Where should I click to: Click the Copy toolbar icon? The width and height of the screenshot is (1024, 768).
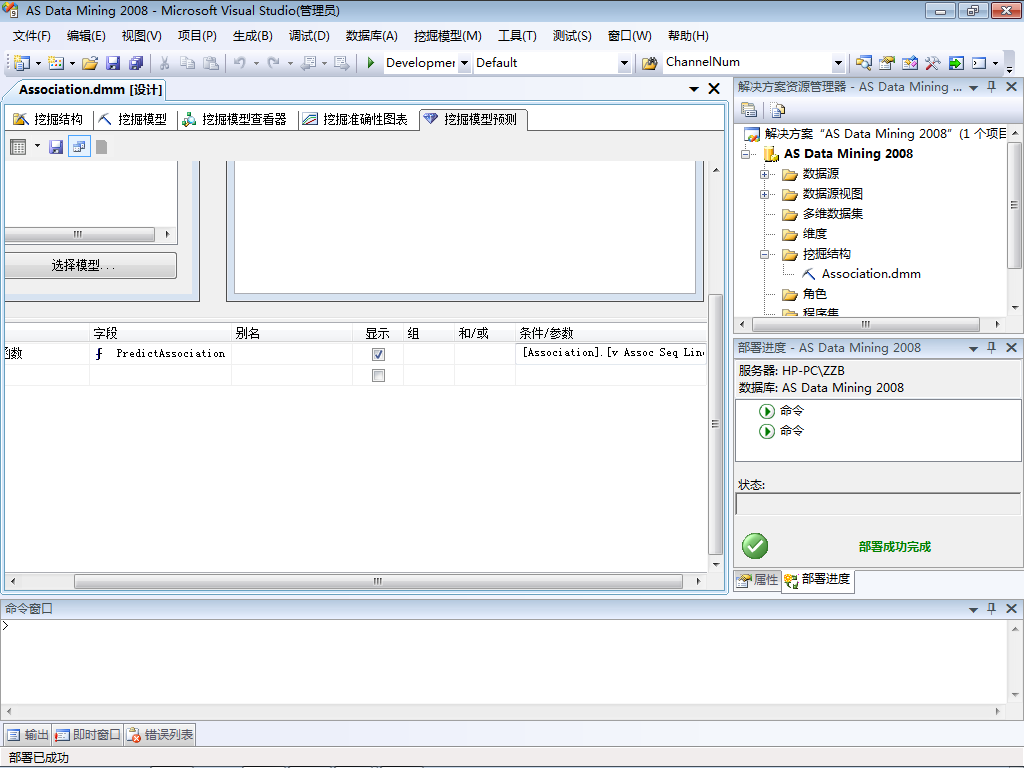(x=187, y=63)
